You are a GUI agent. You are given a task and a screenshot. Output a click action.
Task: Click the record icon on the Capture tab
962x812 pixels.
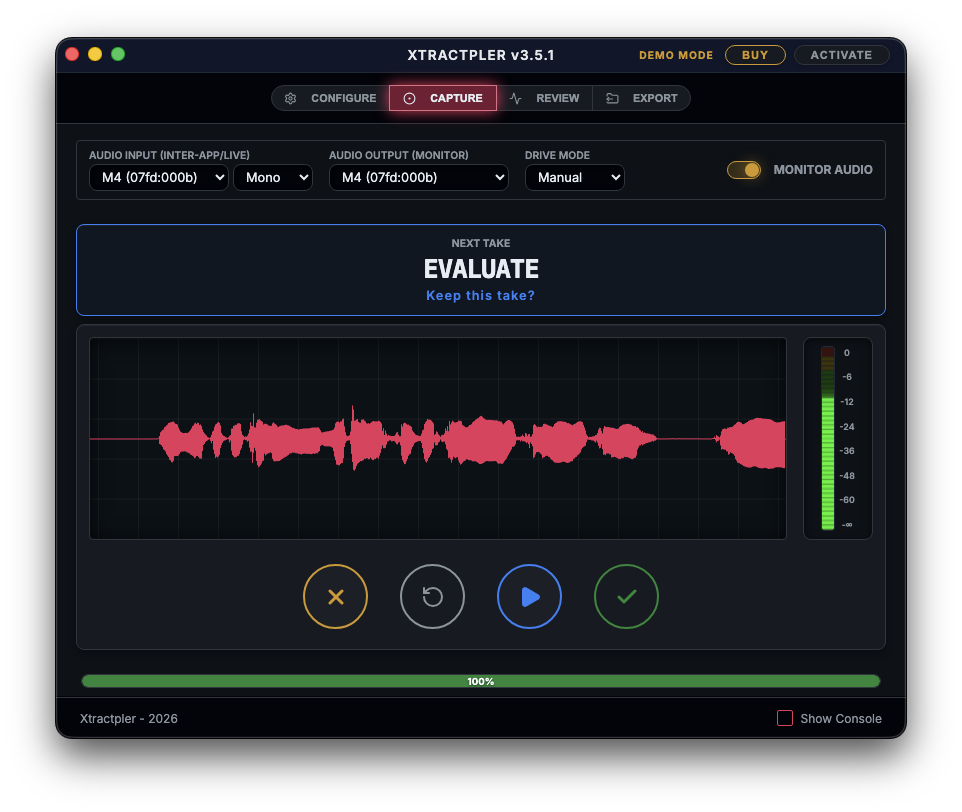(x=409, y=98)
